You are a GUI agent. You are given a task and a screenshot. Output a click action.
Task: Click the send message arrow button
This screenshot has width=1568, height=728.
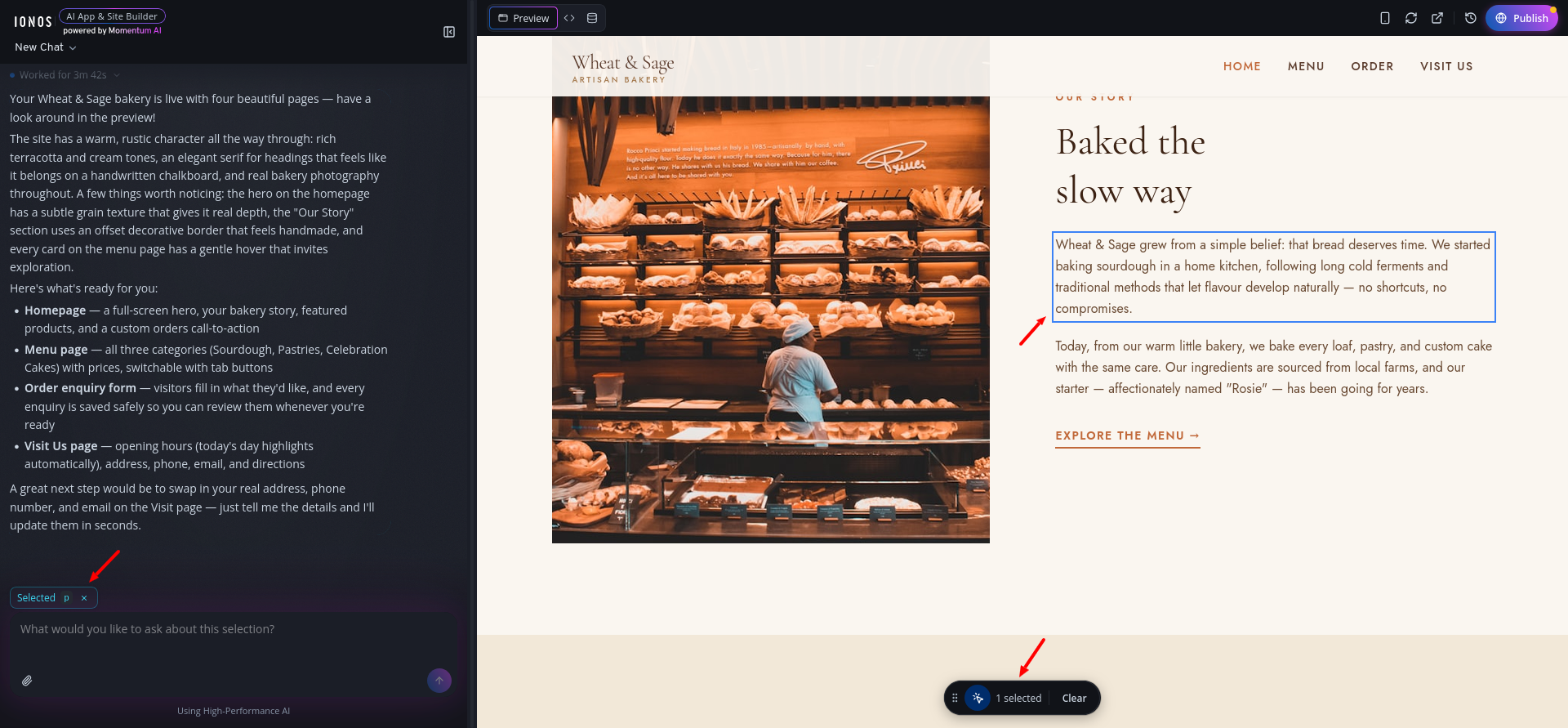[439, 681]
